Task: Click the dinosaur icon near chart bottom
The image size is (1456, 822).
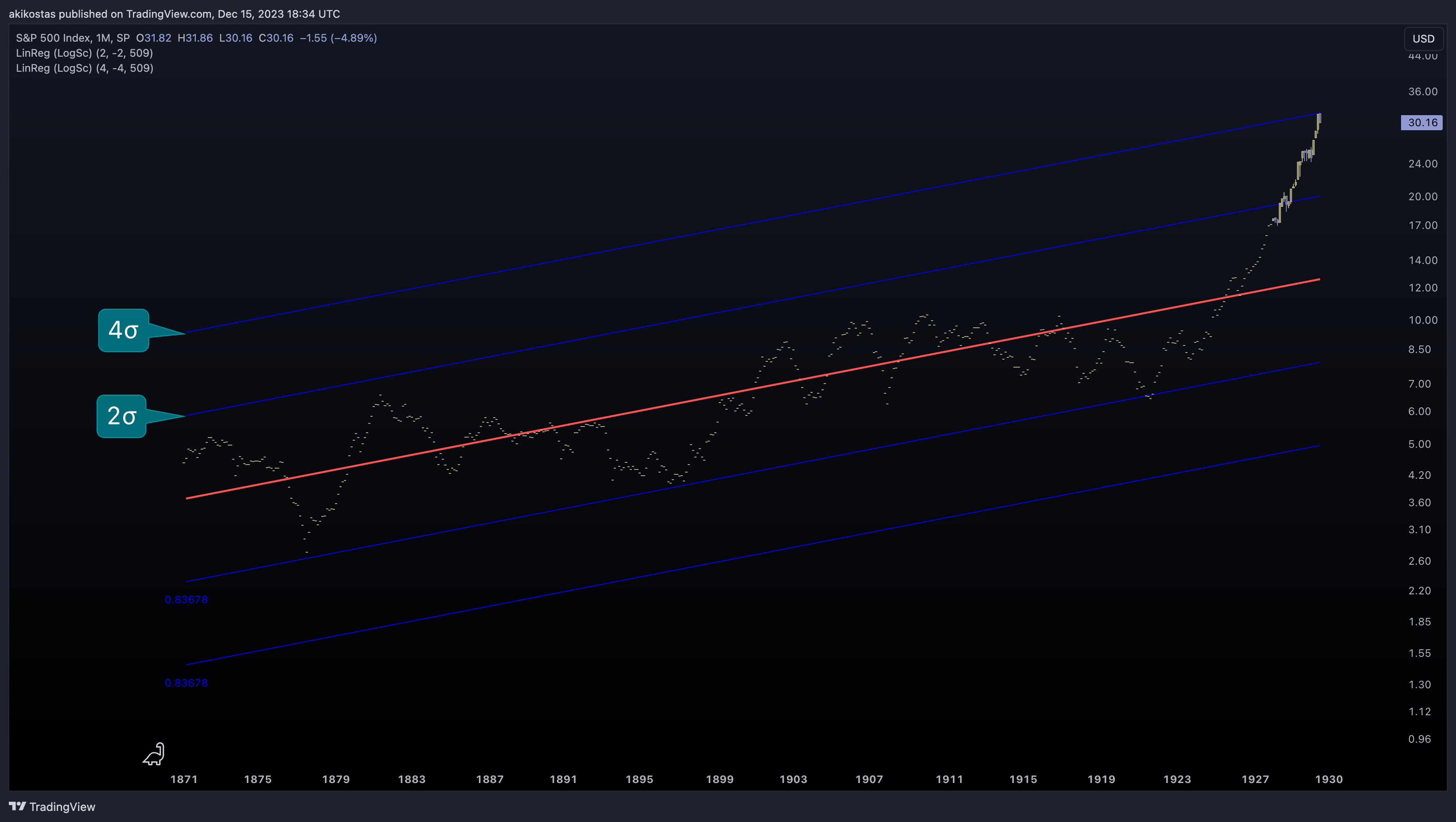Action: click(x=153, y=754)
